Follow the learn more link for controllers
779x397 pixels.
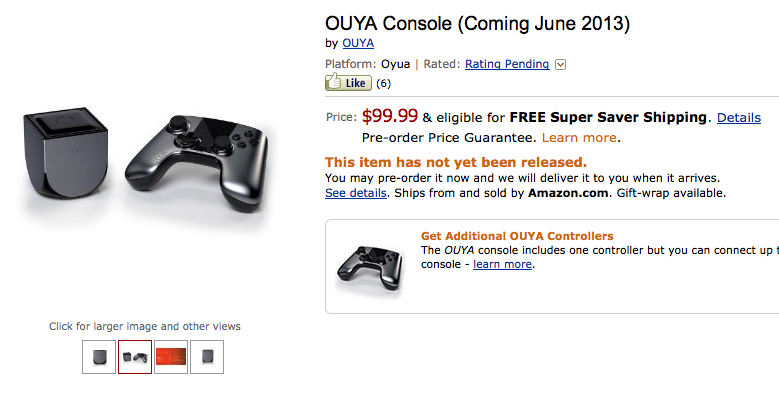(502, 264)
